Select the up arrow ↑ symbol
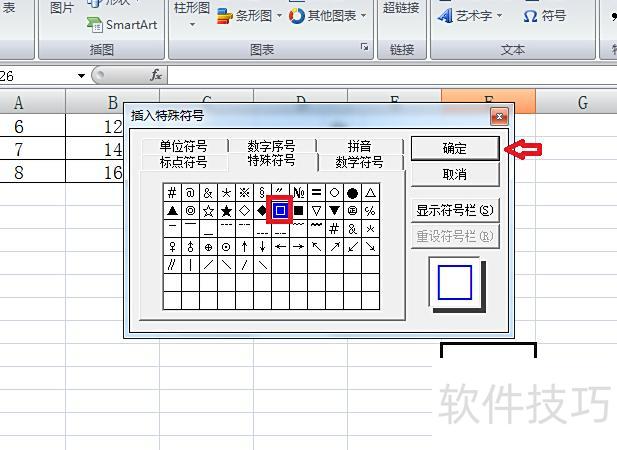This screenshot has height=450, width=617. [244, 247]
